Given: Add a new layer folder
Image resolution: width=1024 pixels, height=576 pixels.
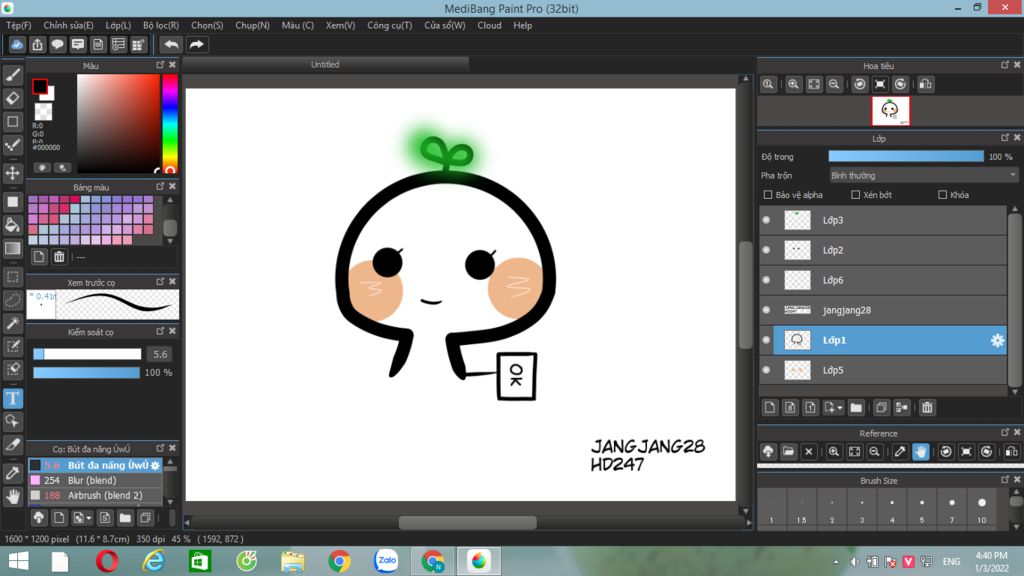Looking at the screenshot, I should click(856, 408).
